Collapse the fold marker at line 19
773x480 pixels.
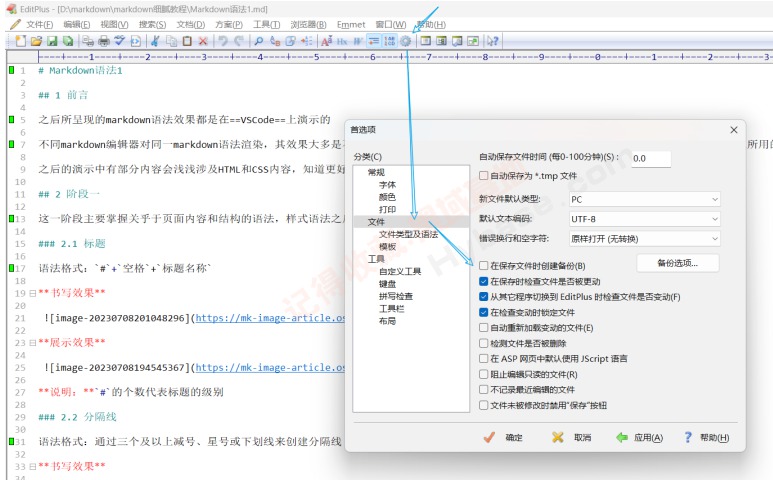33,293
